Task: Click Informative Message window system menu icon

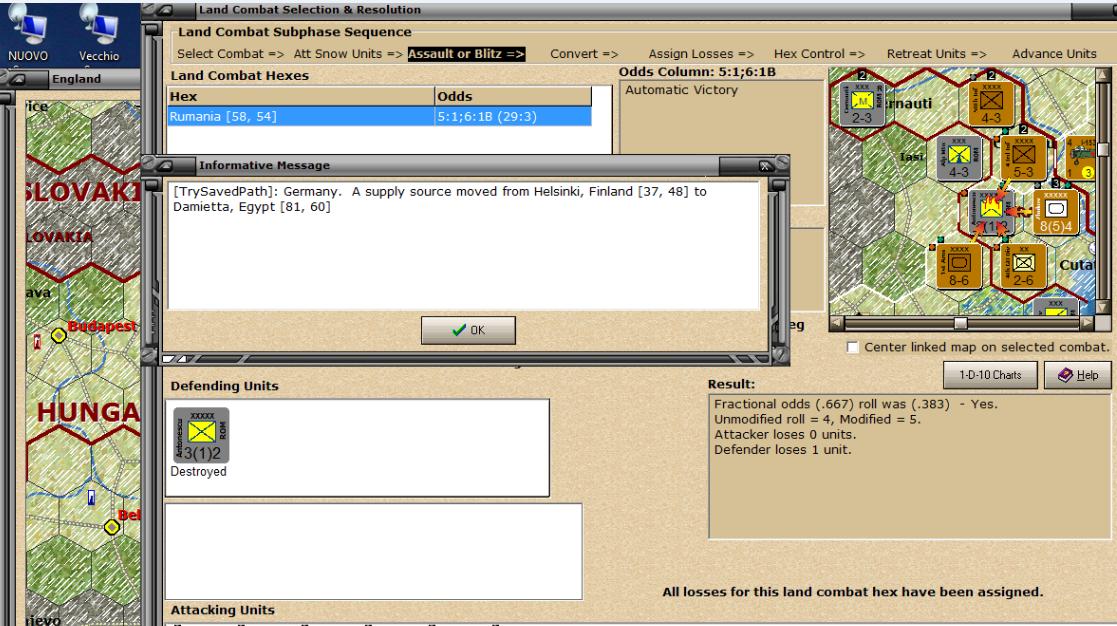Action: click(x=165, y=165)
